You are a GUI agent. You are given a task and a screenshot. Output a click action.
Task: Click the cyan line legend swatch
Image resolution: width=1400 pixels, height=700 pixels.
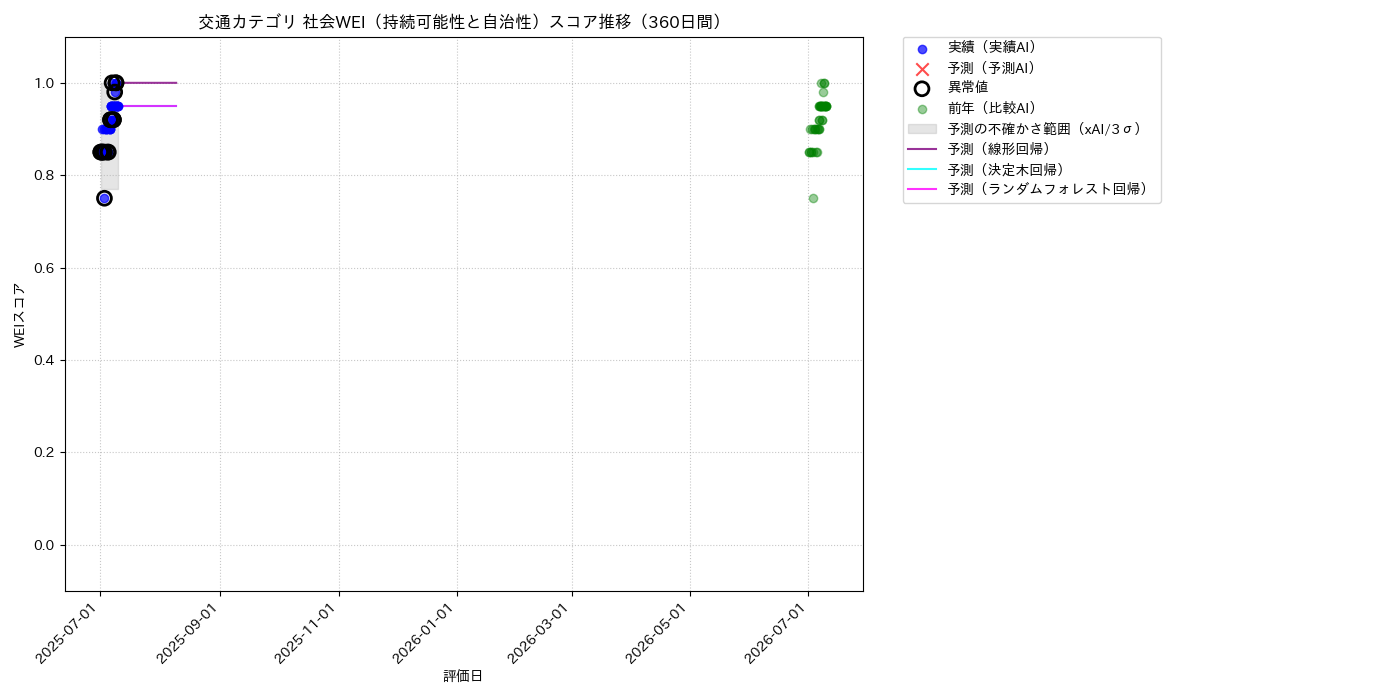click(x=922, y=169)
